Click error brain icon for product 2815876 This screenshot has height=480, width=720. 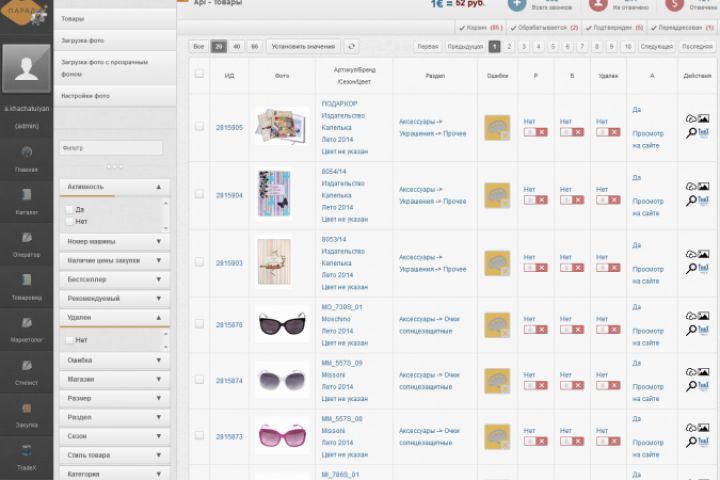pyautogui.click(x=497, y=325)
